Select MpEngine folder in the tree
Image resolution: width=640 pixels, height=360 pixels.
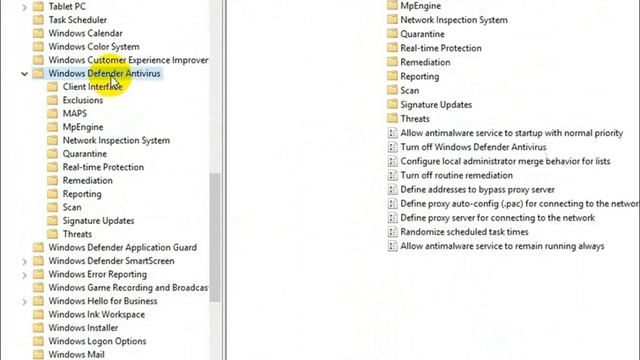point(83,127)
